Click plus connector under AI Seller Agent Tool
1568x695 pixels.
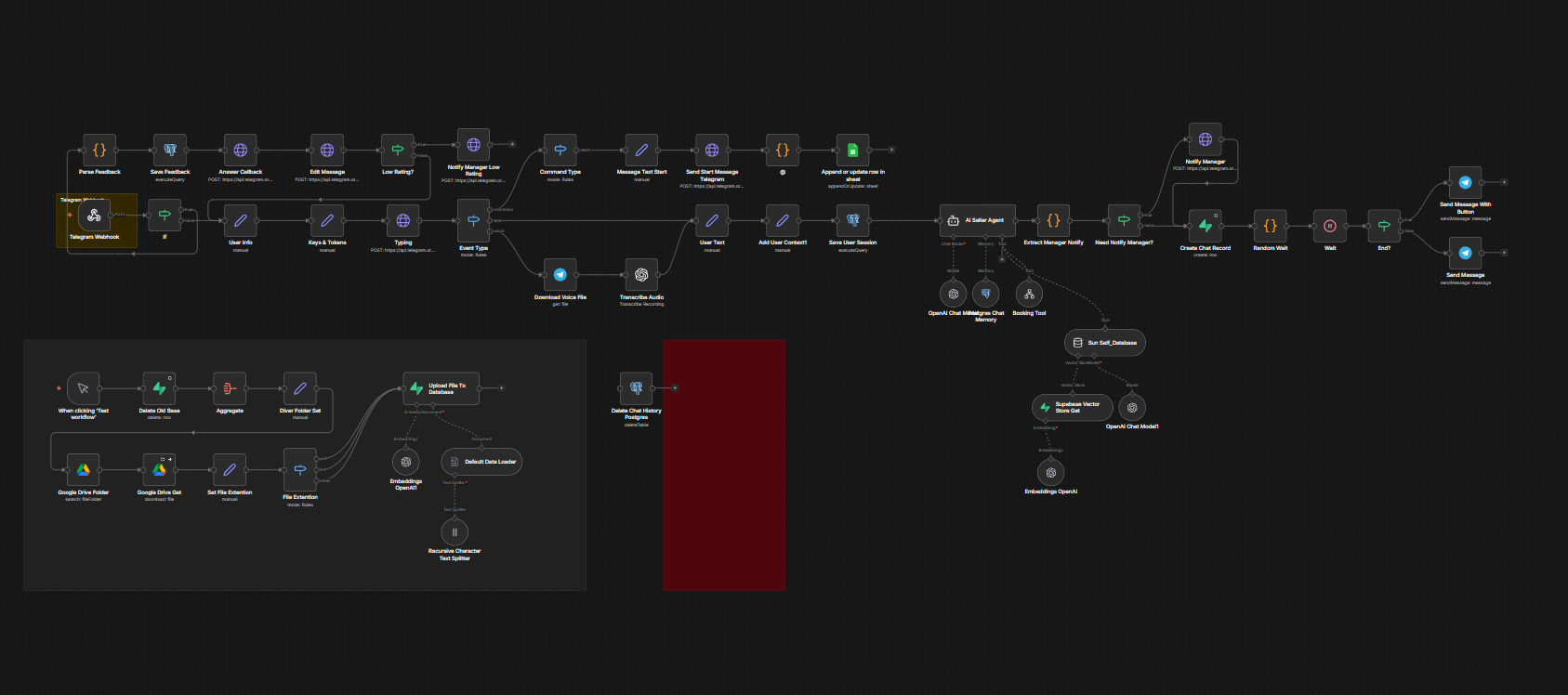(1002, 259)
